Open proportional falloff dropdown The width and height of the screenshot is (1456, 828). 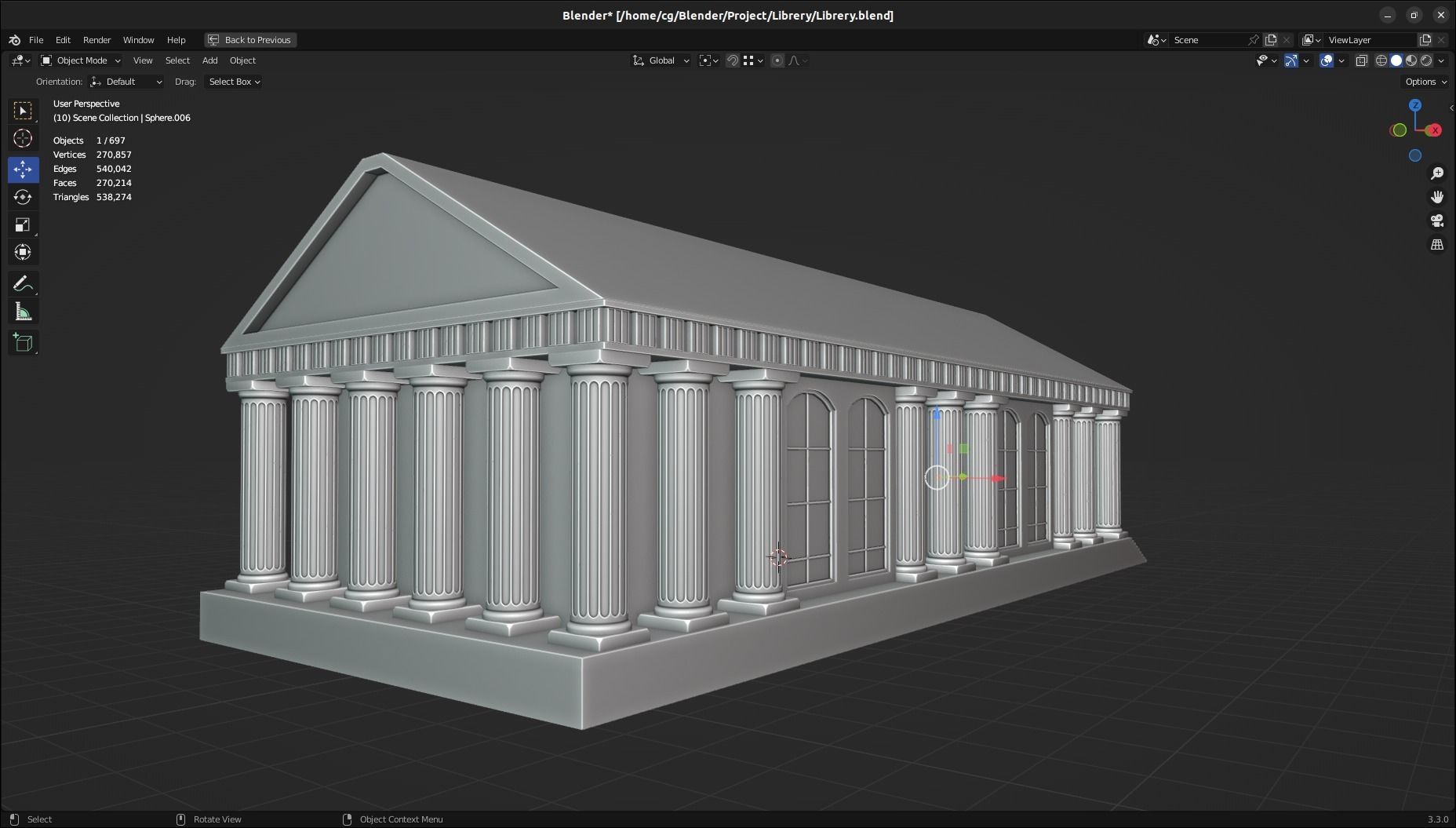pos(797,60)
